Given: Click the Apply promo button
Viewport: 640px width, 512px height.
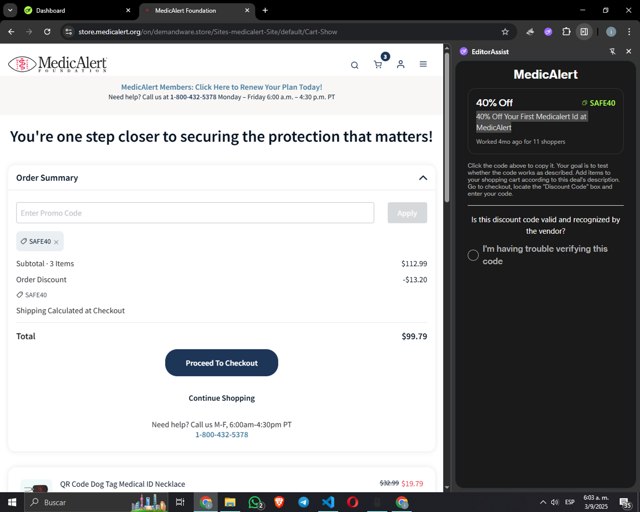Looking at the screenshot, I should (407, 213).
